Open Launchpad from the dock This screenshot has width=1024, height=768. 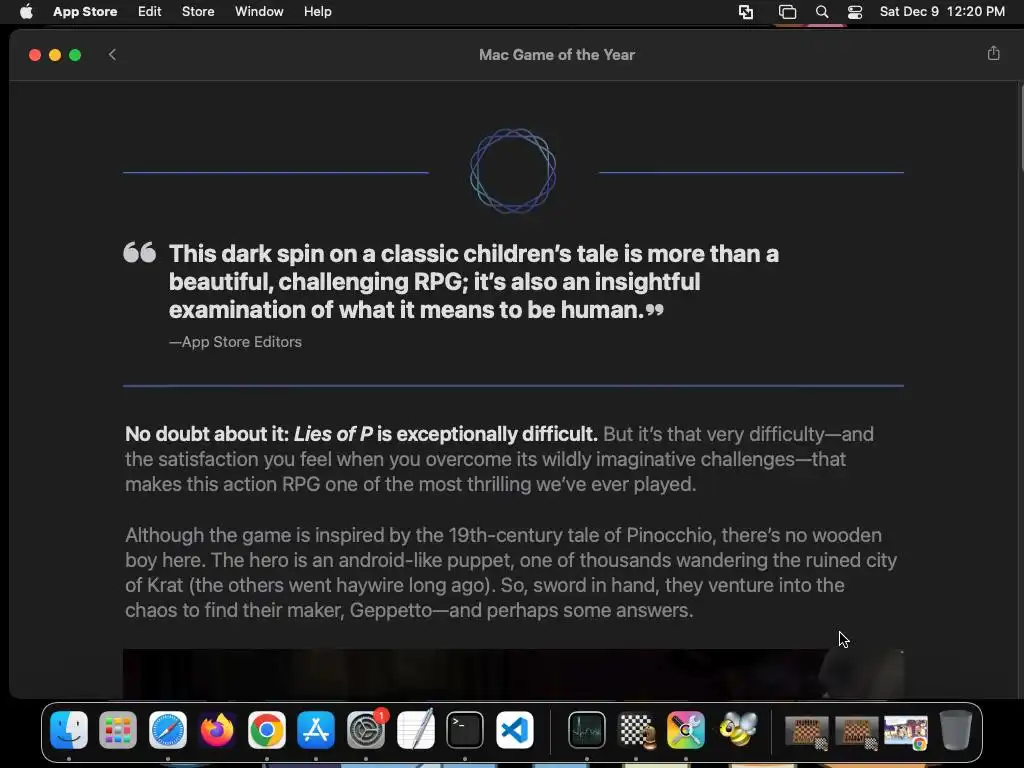pos(118,729)
